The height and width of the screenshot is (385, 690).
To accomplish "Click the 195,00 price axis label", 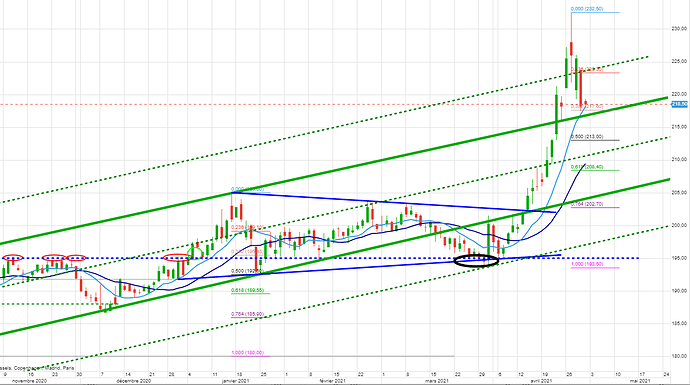I will [679, 258].
